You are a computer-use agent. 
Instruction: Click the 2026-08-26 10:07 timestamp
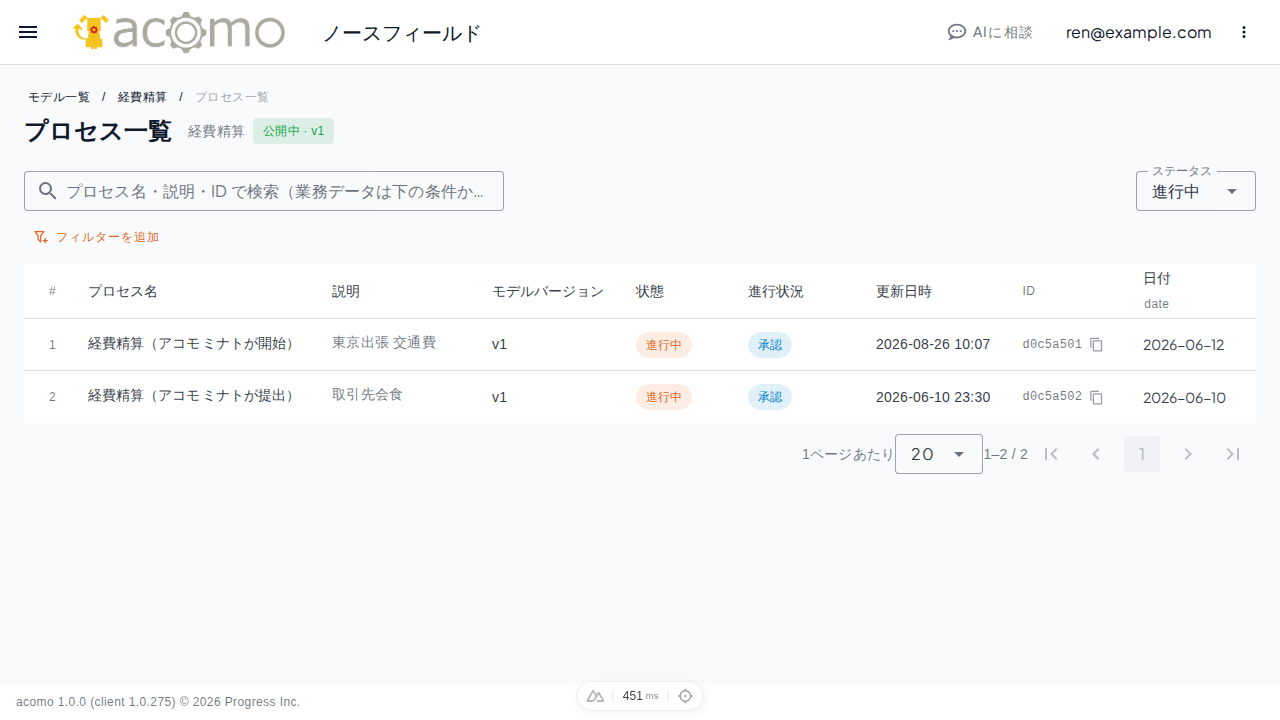click(x=933, y=344)
